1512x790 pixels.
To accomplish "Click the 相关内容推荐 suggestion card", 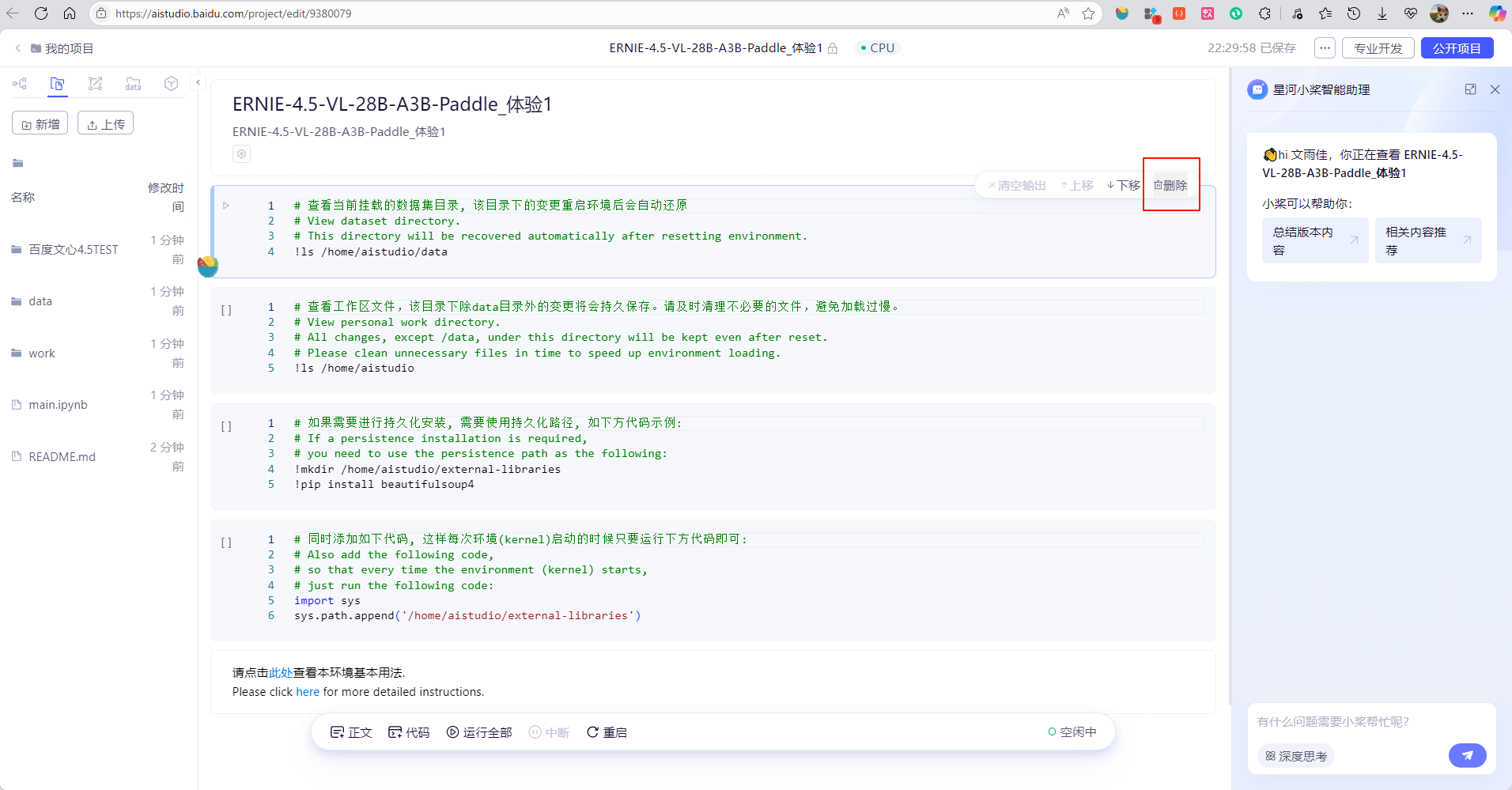I will coord(1428,240).
